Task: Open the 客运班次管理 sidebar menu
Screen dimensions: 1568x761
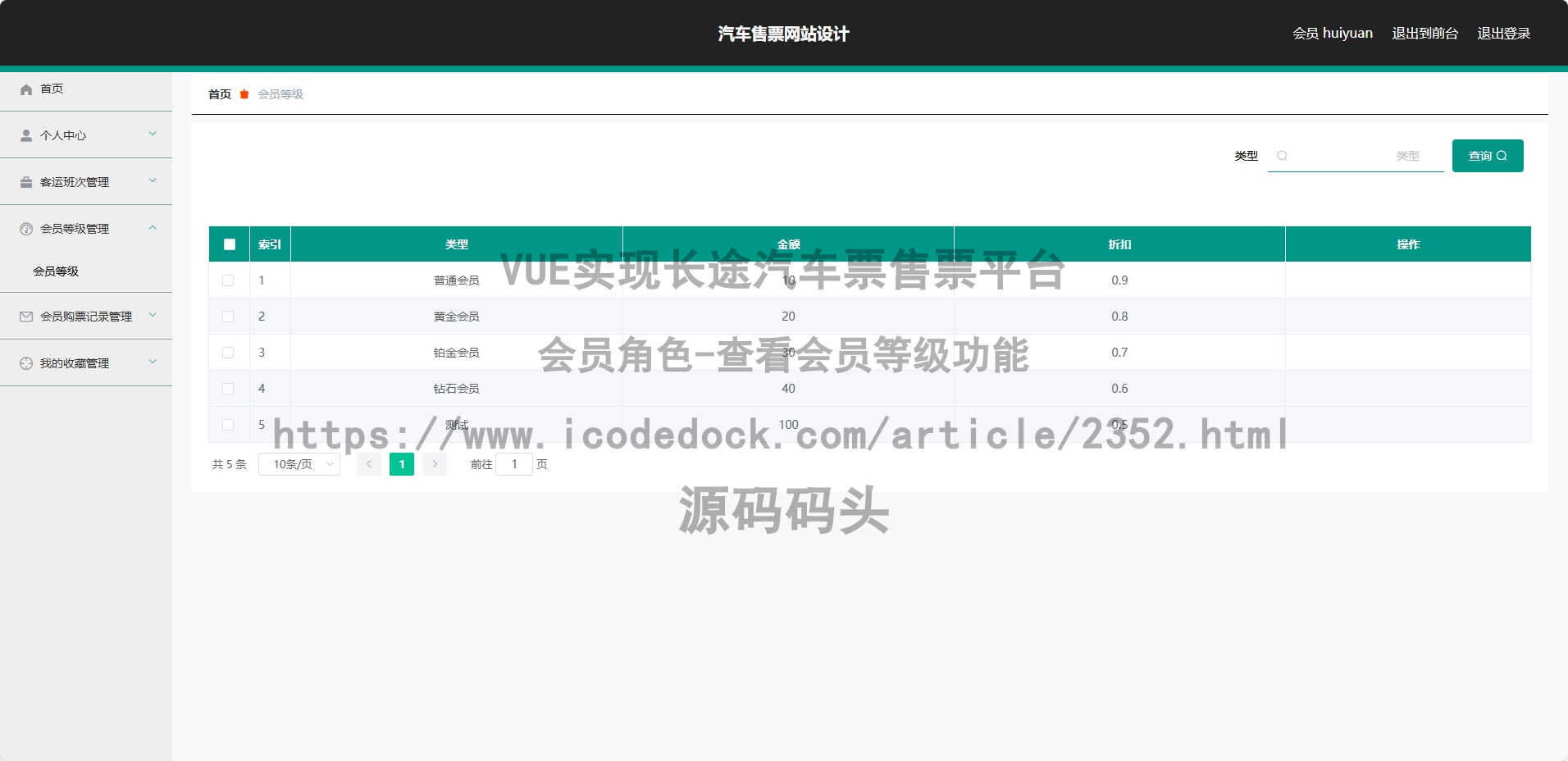Action: click(x=86, y=182)
